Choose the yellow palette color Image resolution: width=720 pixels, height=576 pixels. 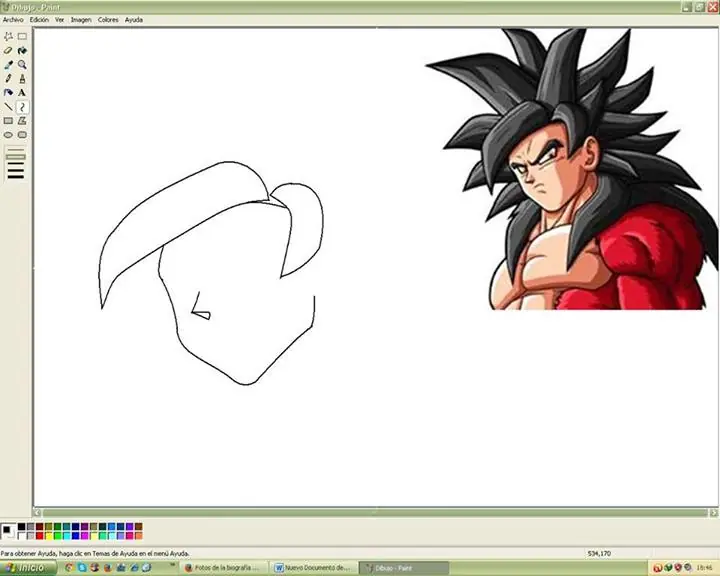pos(49,536)
